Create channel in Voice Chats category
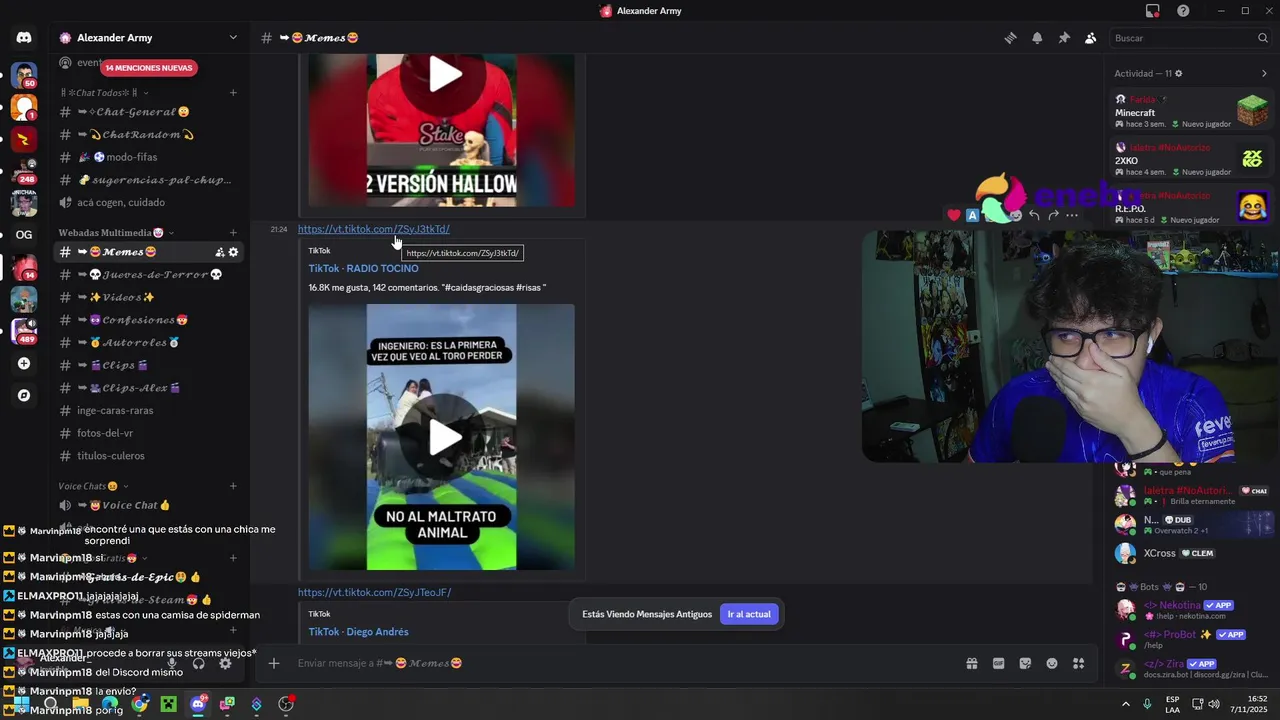Image resolution: width=1280 pixels, height=720 pixels. [233, 486]
